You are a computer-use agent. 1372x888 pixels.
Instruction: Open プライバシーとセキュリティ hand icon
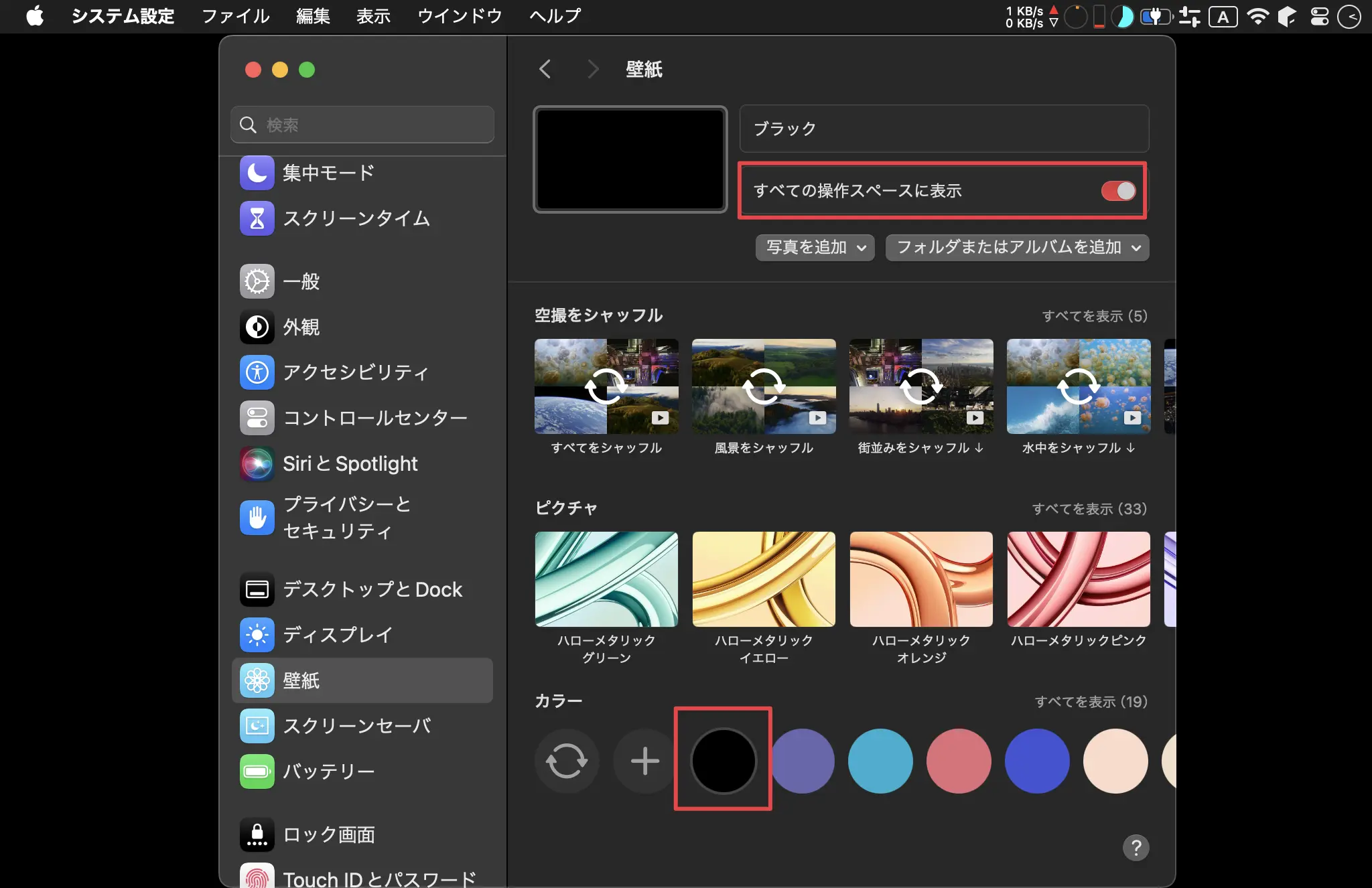(257, 518)
